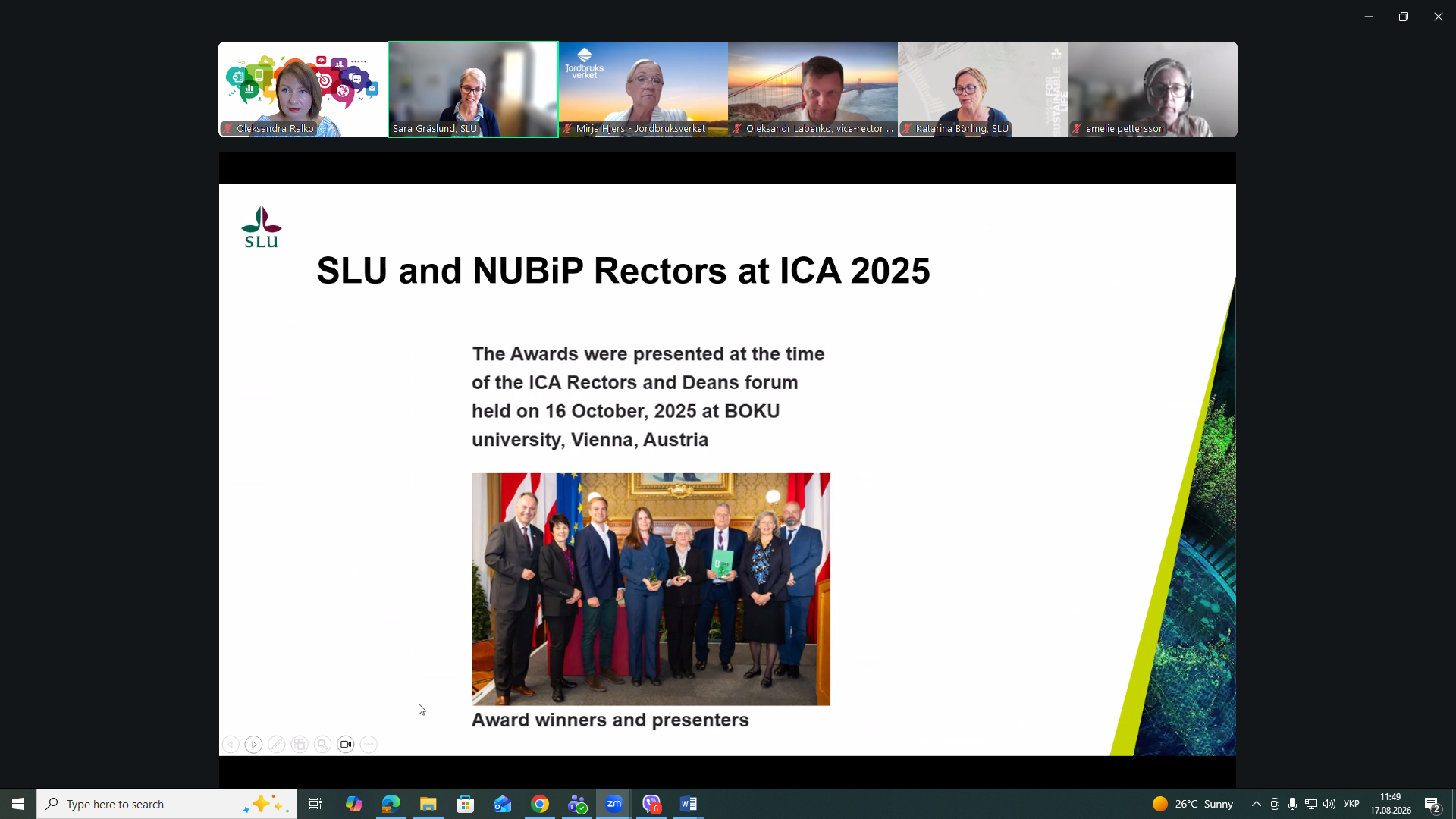Switch to Zoom taskbar icon
Screen dimensions: 1456x819
[x=614, y=804]
